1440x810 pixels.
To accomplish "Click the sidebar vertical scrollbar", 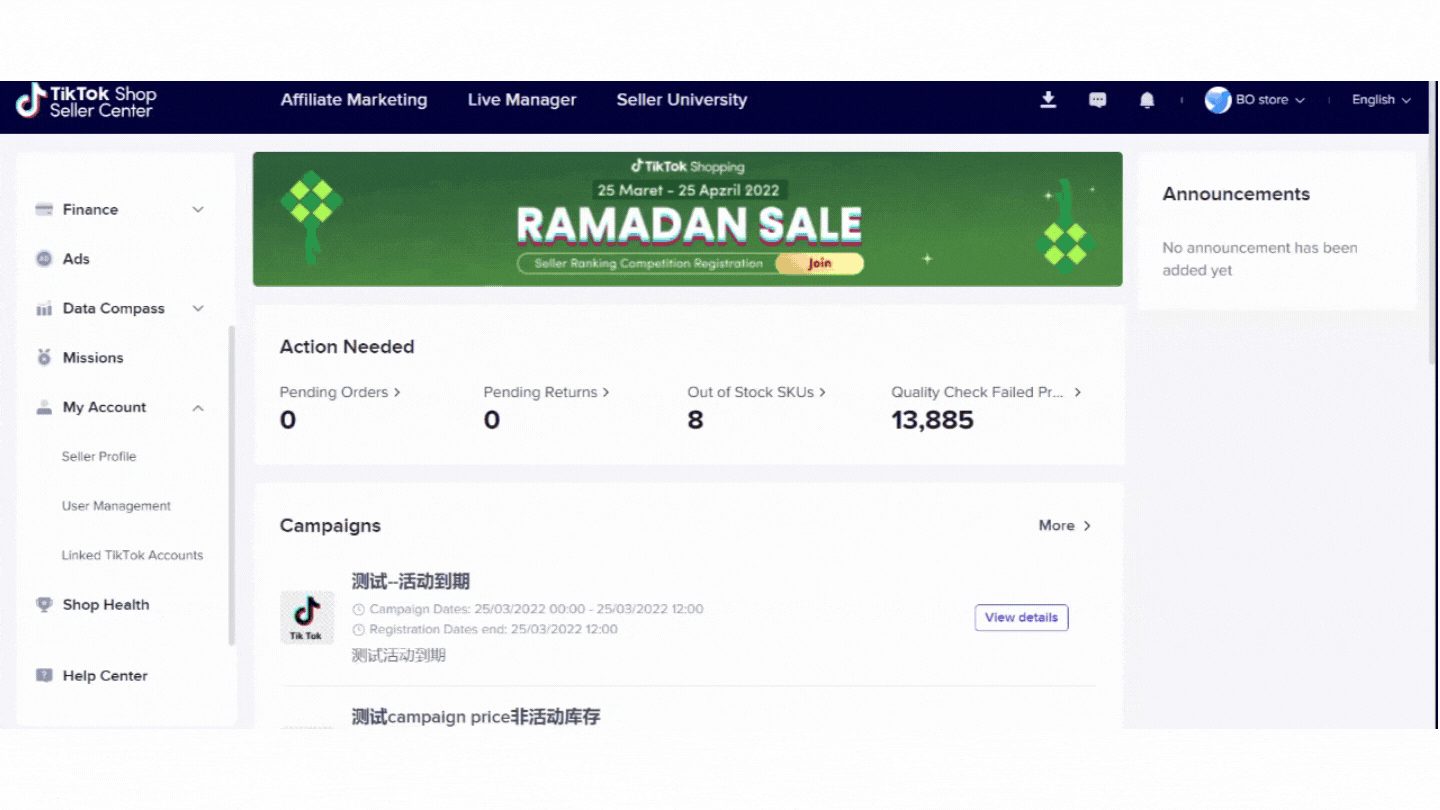I will [x=232, y=485].
